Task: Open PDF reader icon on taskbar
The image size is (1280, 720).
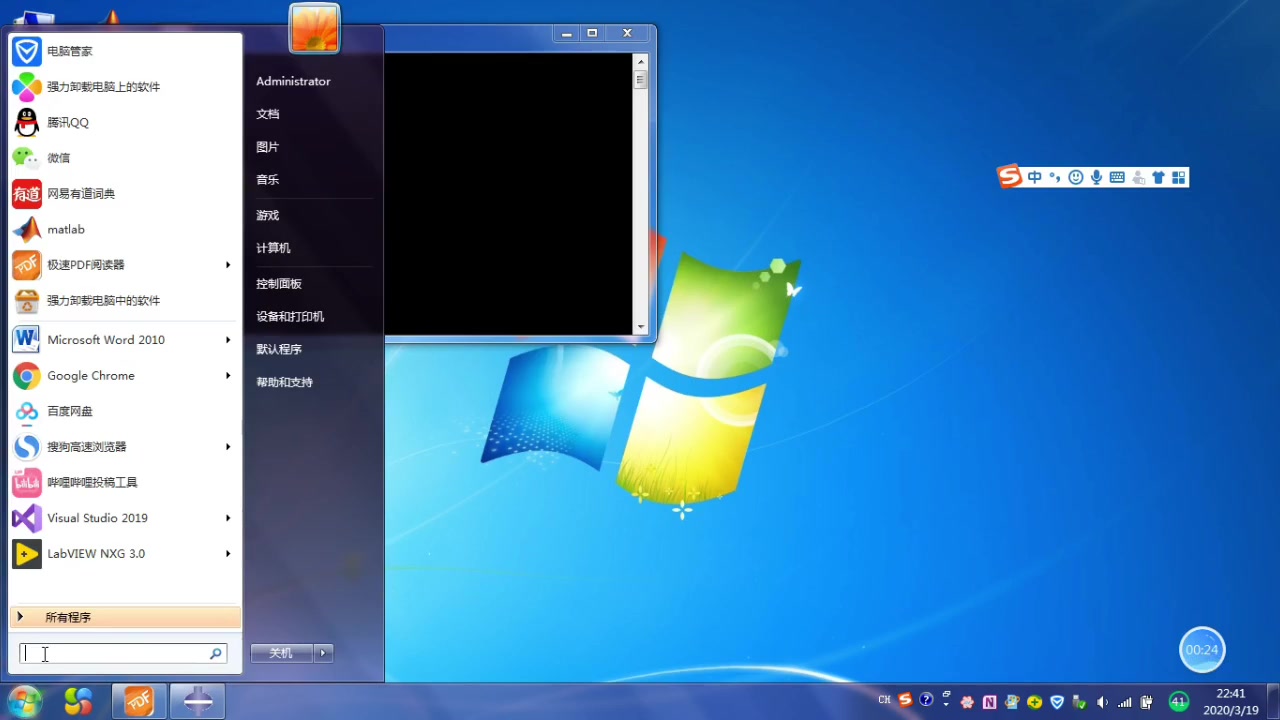Action: 139,702
